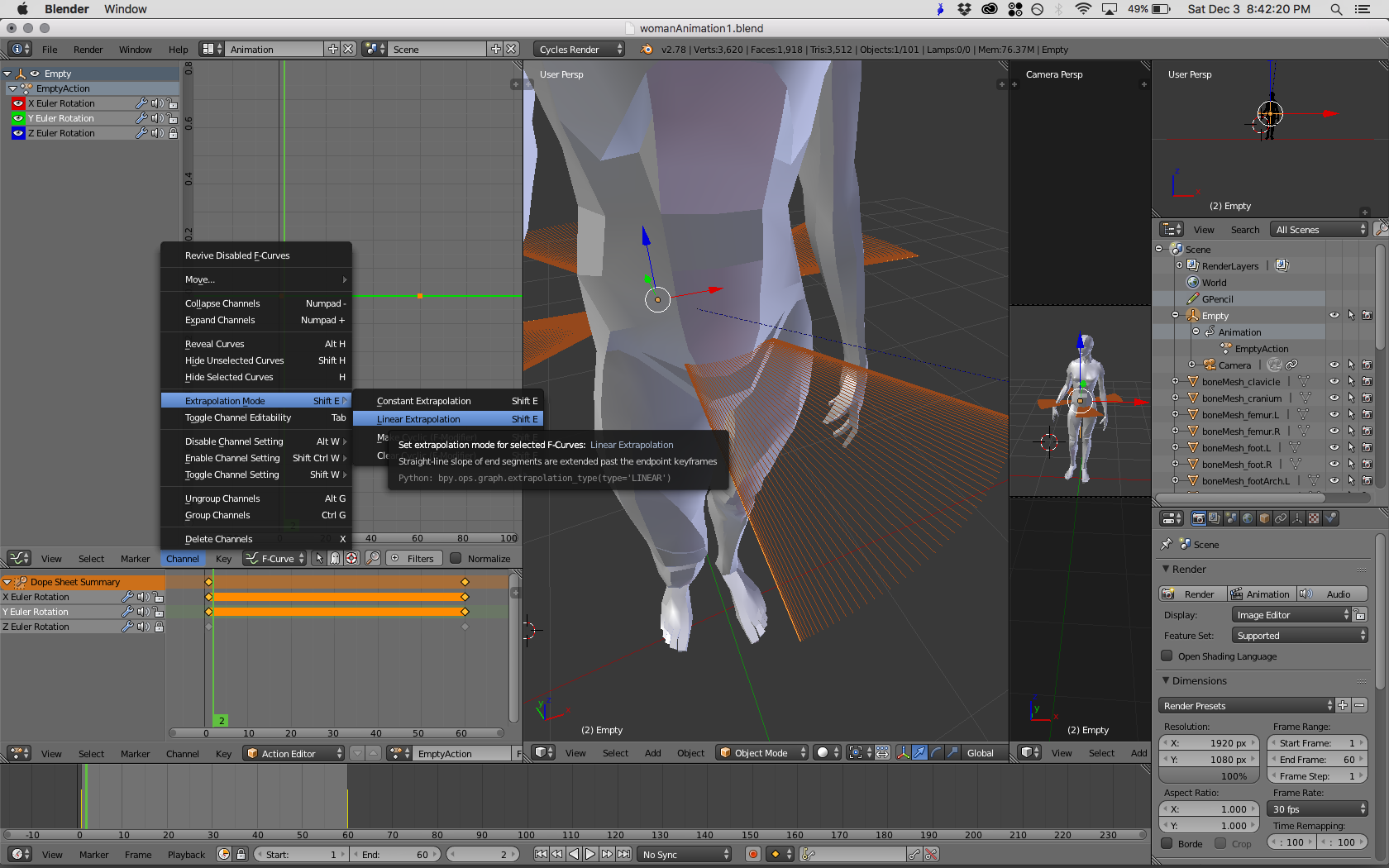Select Linear Extrapolation in the submenu

coord(447,419)
